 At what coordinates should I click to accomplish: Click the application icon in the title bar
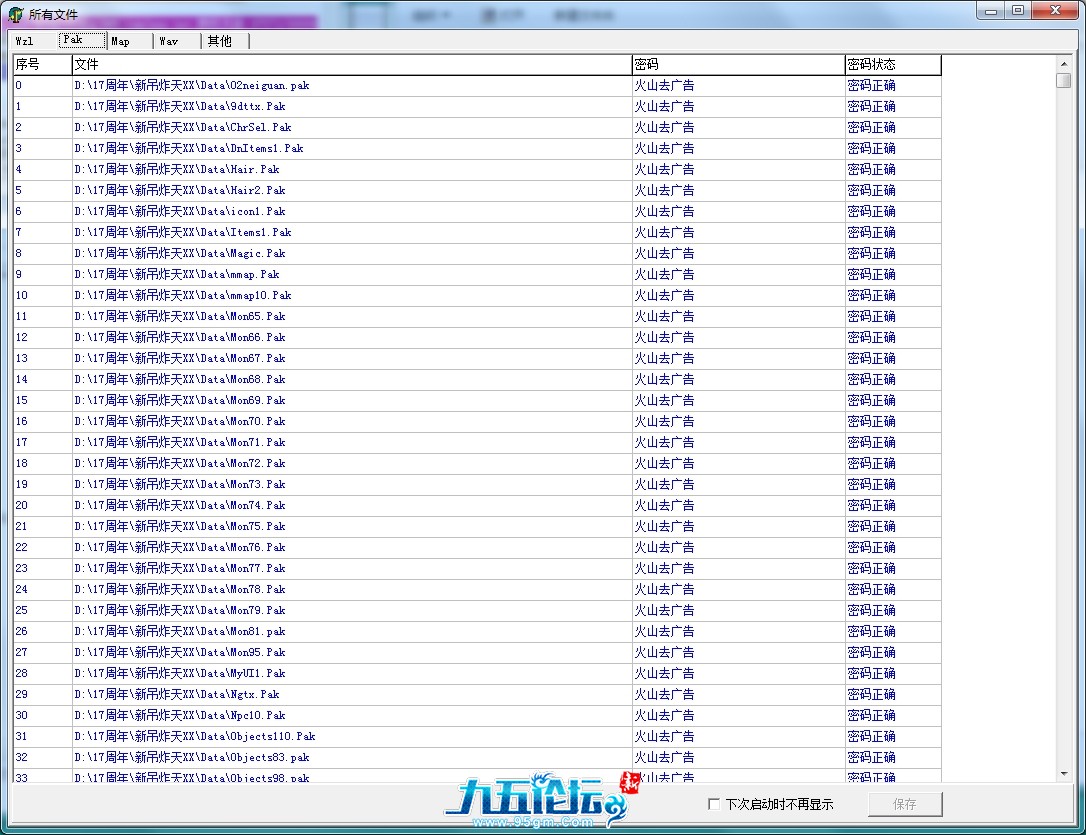click(x=16, y=14)
